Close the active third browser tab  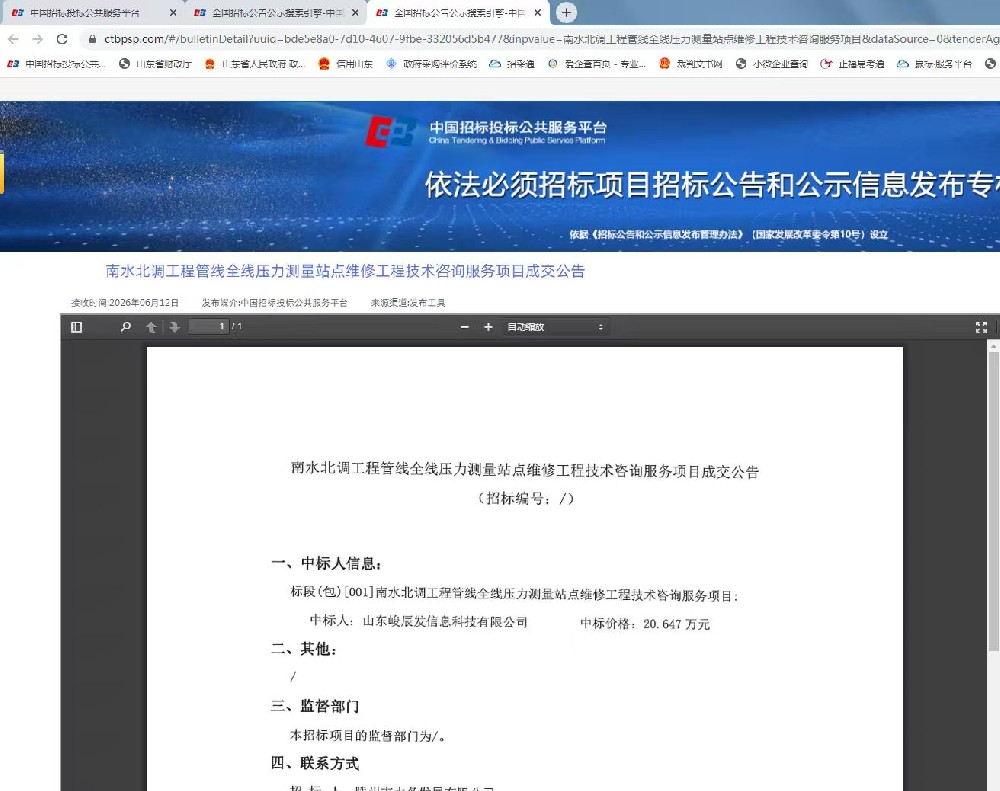538,13
